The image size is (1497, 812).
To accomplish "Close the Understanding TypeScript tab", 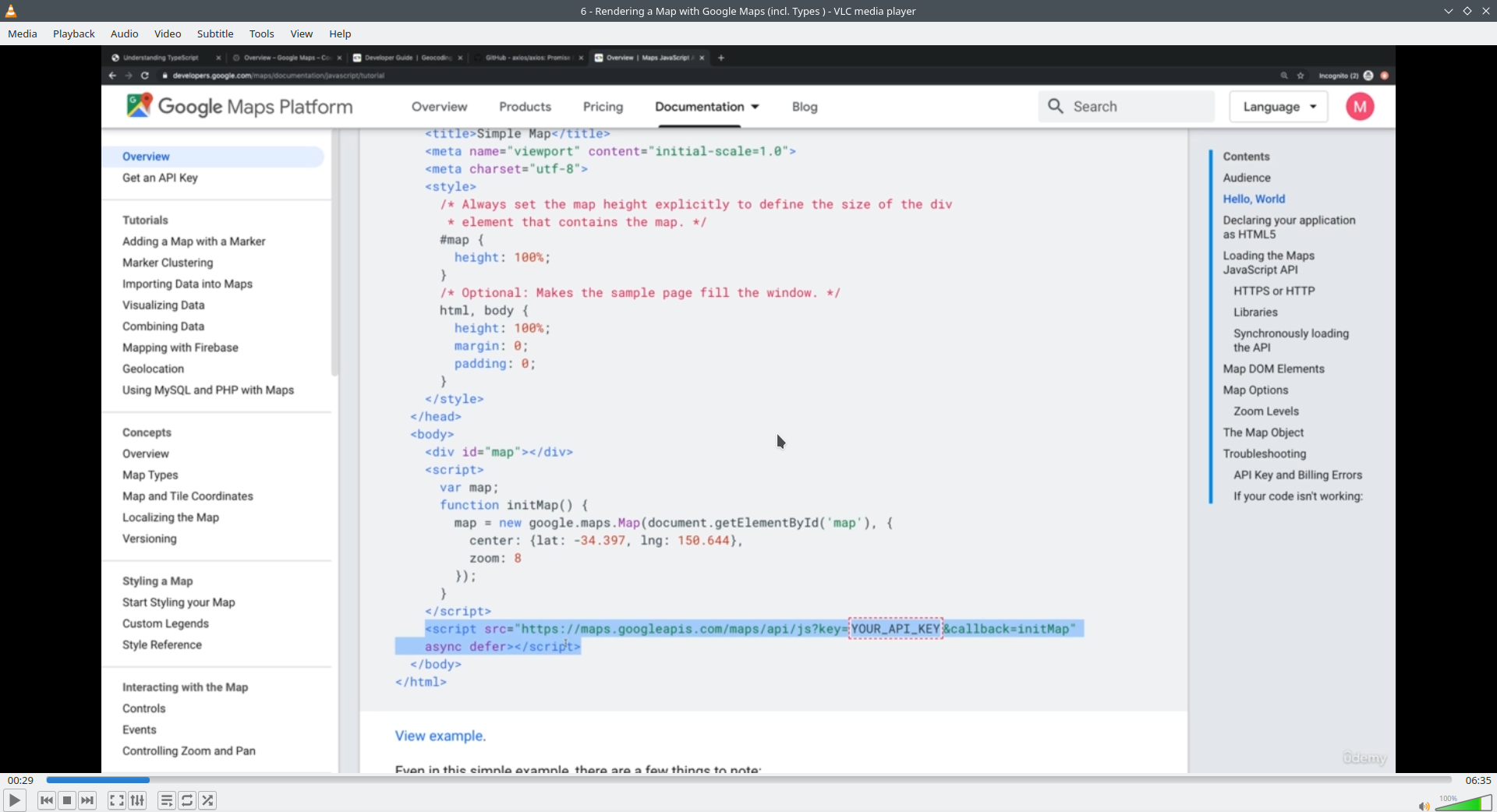I will pos(218,58).
